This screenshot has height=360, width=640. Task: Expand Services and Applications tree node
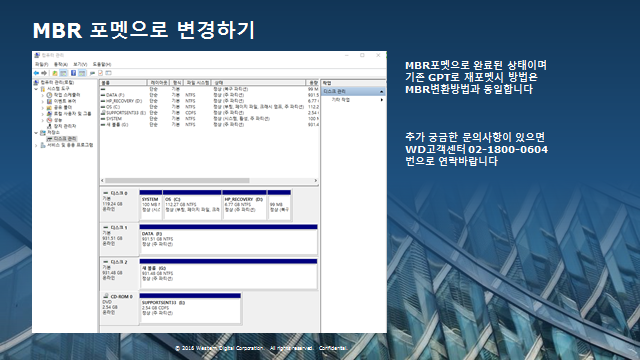(36, 145)
